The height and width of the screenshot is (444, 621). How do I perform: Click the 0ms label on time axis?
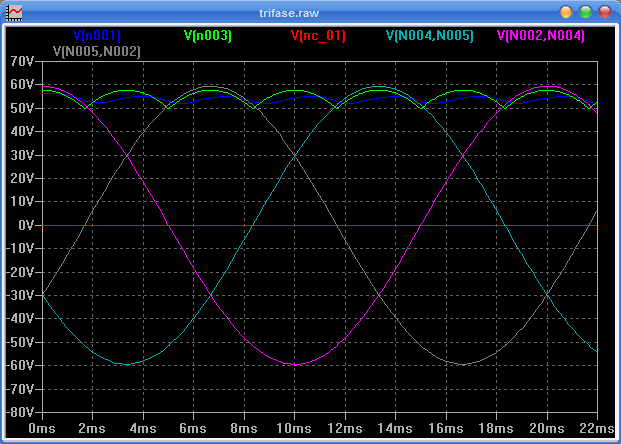(x=42, y=428)
